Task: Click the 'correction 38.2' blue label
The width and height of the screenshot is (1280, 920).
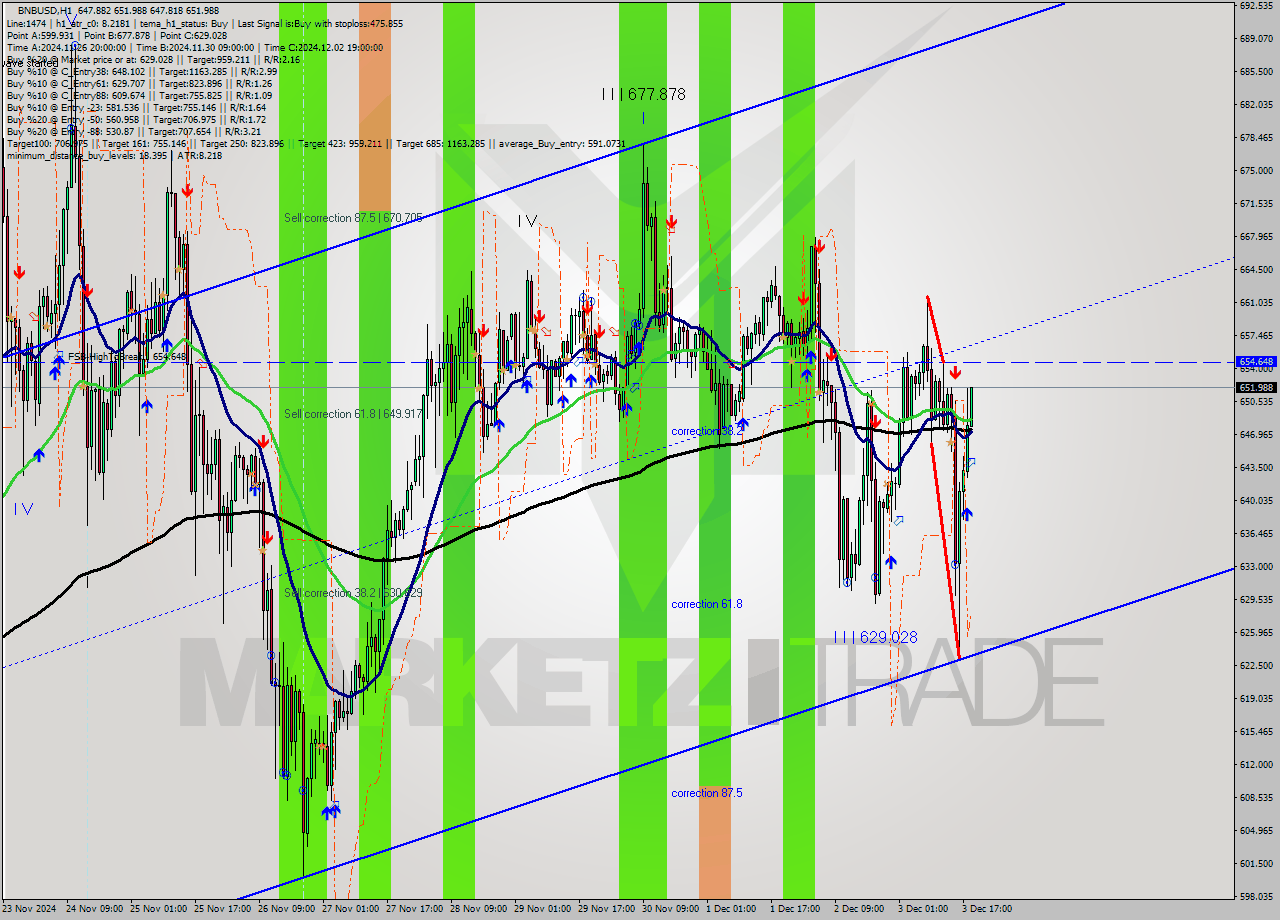Action: click(x=707, y=431)
